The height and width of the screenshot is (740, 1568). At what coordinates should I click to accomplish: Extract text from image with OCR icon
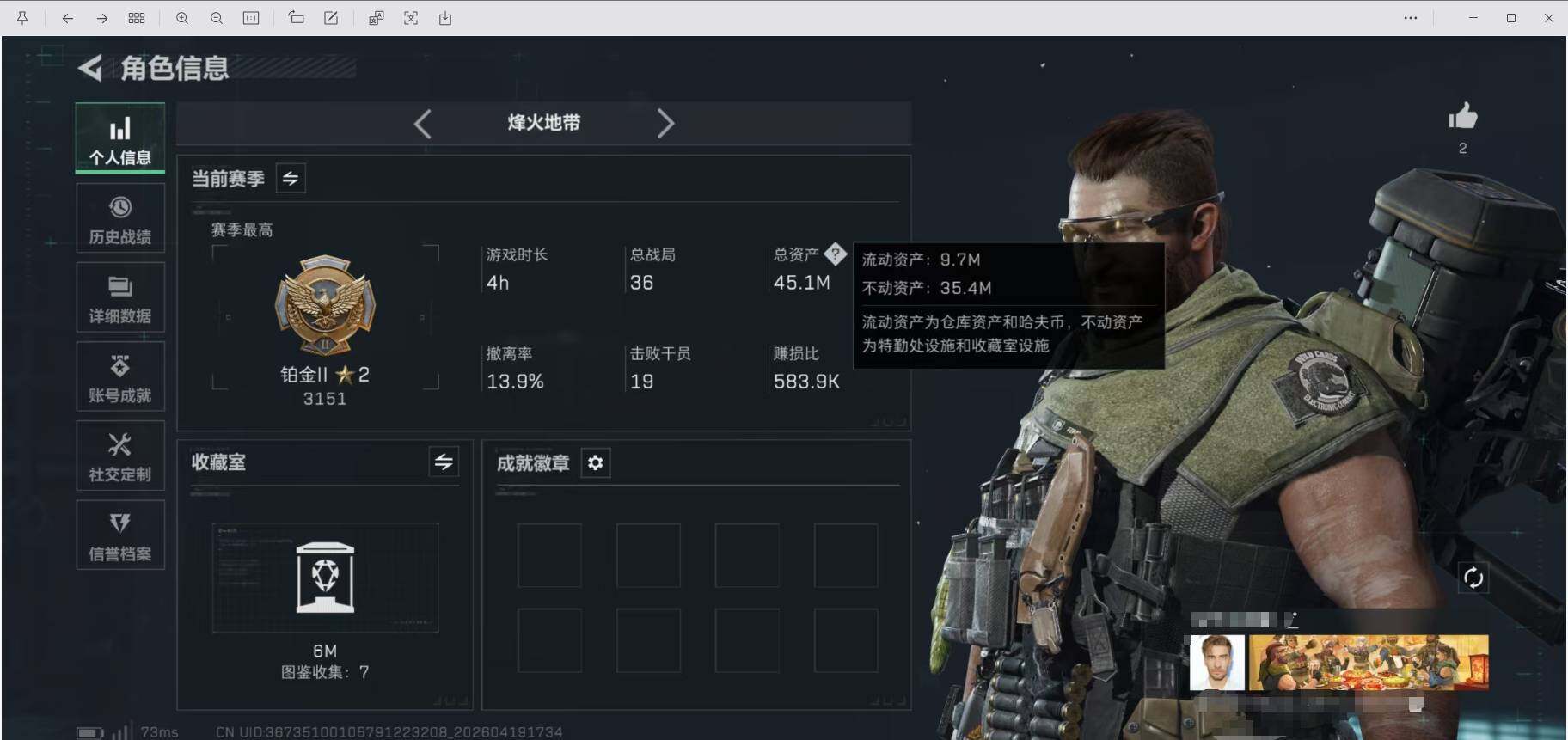coord(411,18)
